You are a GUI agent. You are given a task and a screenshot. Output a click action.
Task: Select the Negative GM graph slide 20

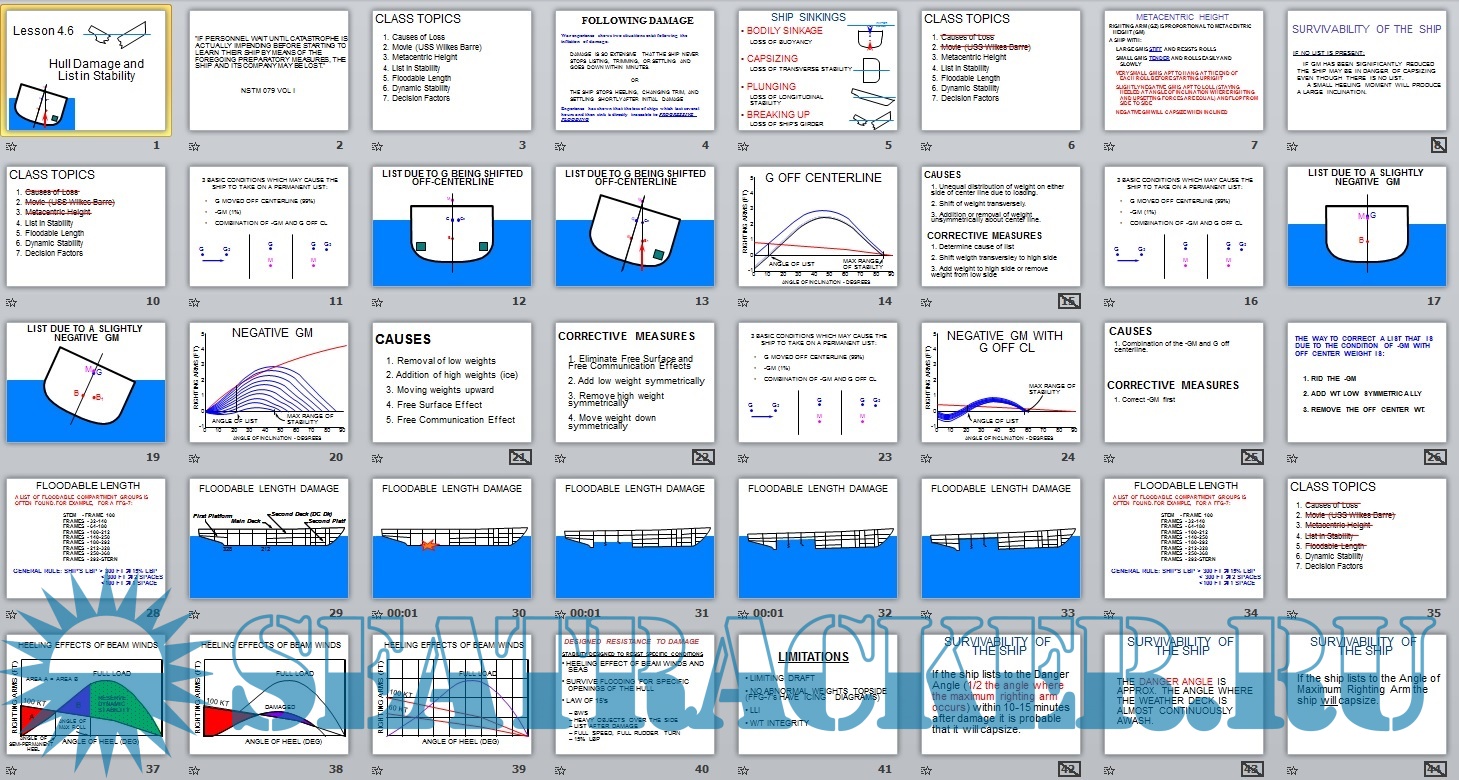[269, 382]
